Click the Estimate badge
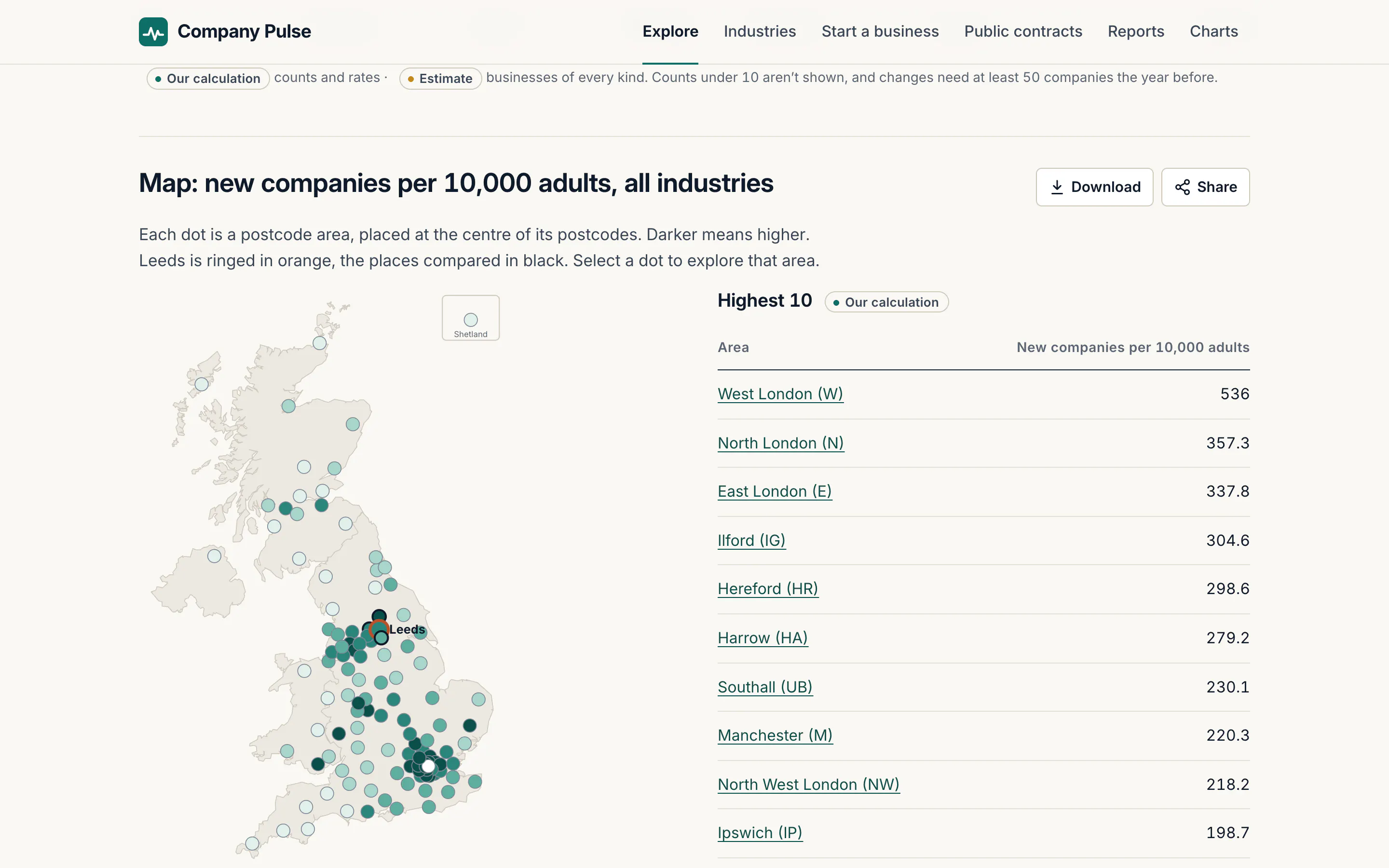Viewport: 1389px width, 868px height. click(x=440, y=79)
